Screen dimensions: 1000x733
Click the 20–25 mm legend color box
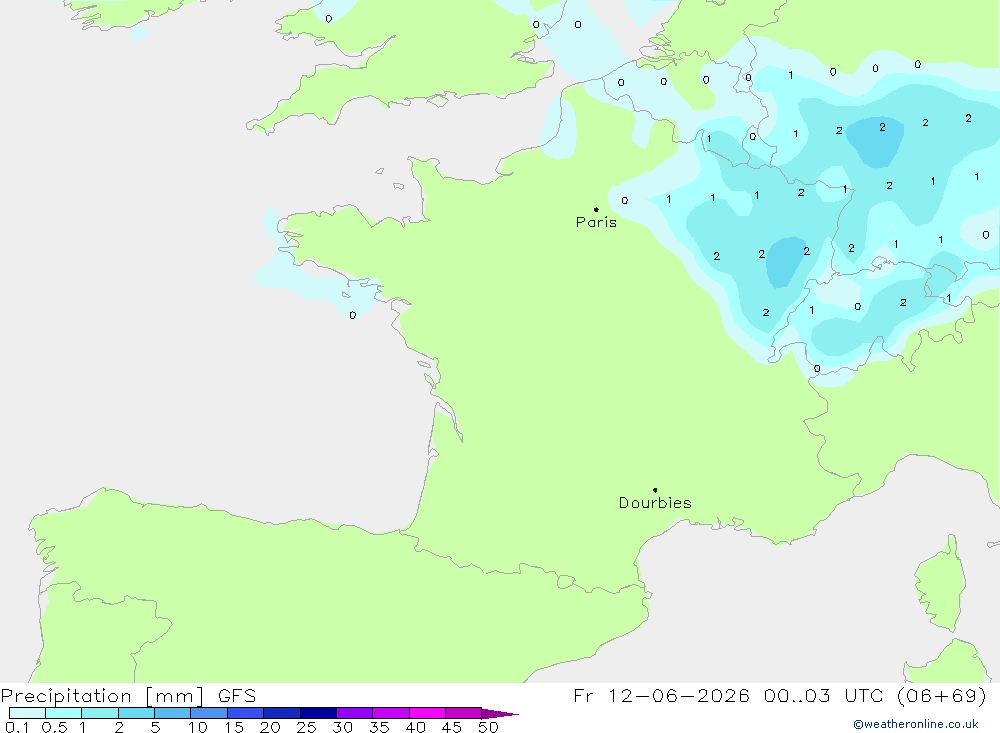coord(282,713)
